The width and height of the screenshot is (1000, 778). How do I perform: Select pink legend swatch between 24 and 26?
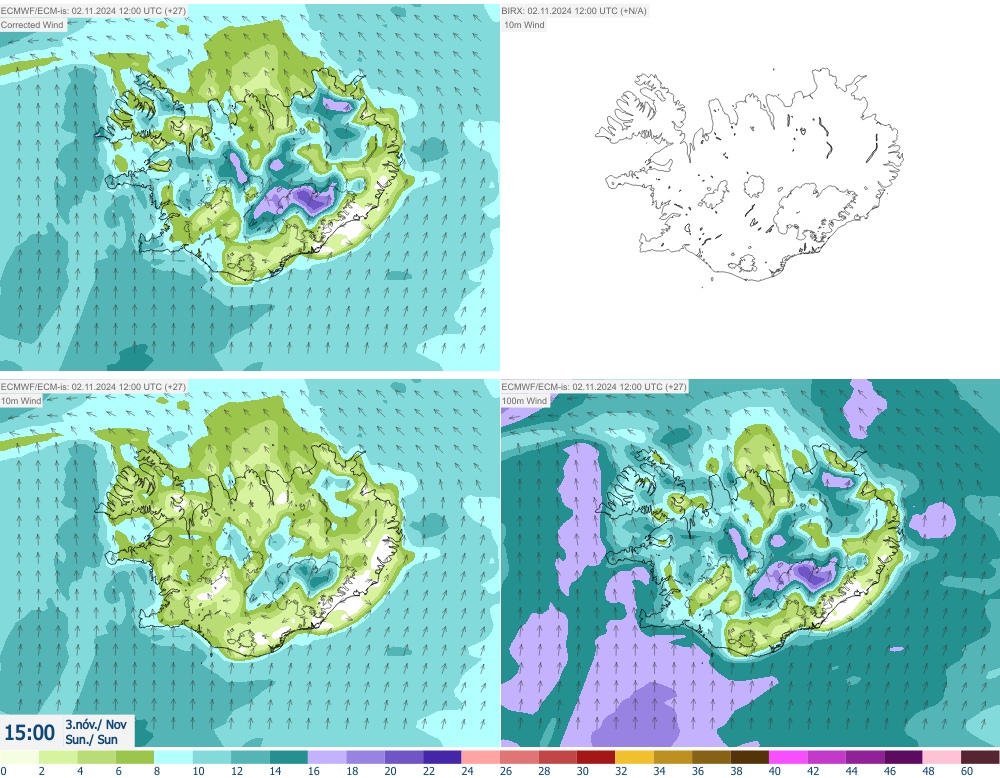(481, 757)
